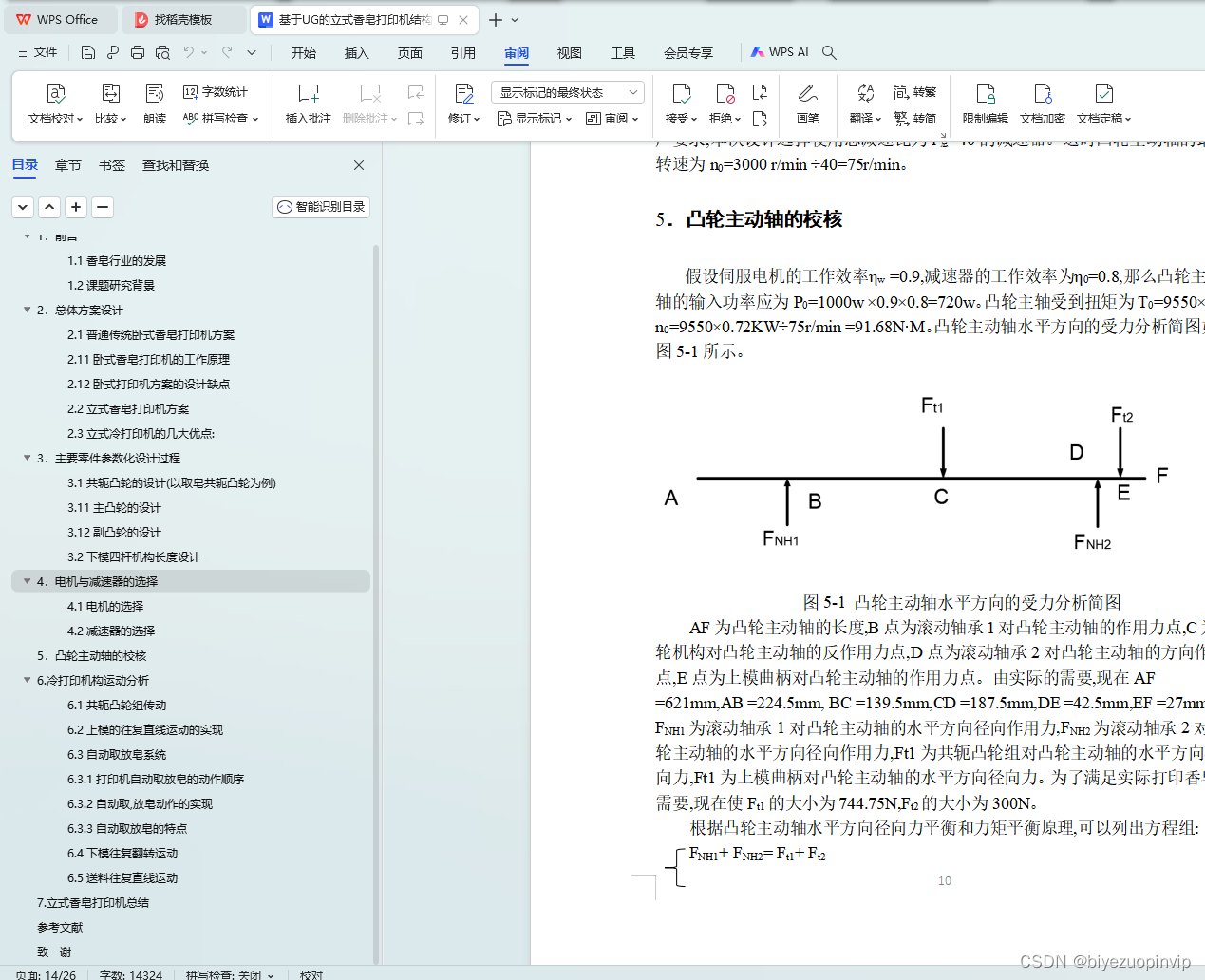Viewport: 1205px width, 980px height.
Task: Click the 比较 compare documents icon
Action: pyautogui.click(x=110, y=93)
